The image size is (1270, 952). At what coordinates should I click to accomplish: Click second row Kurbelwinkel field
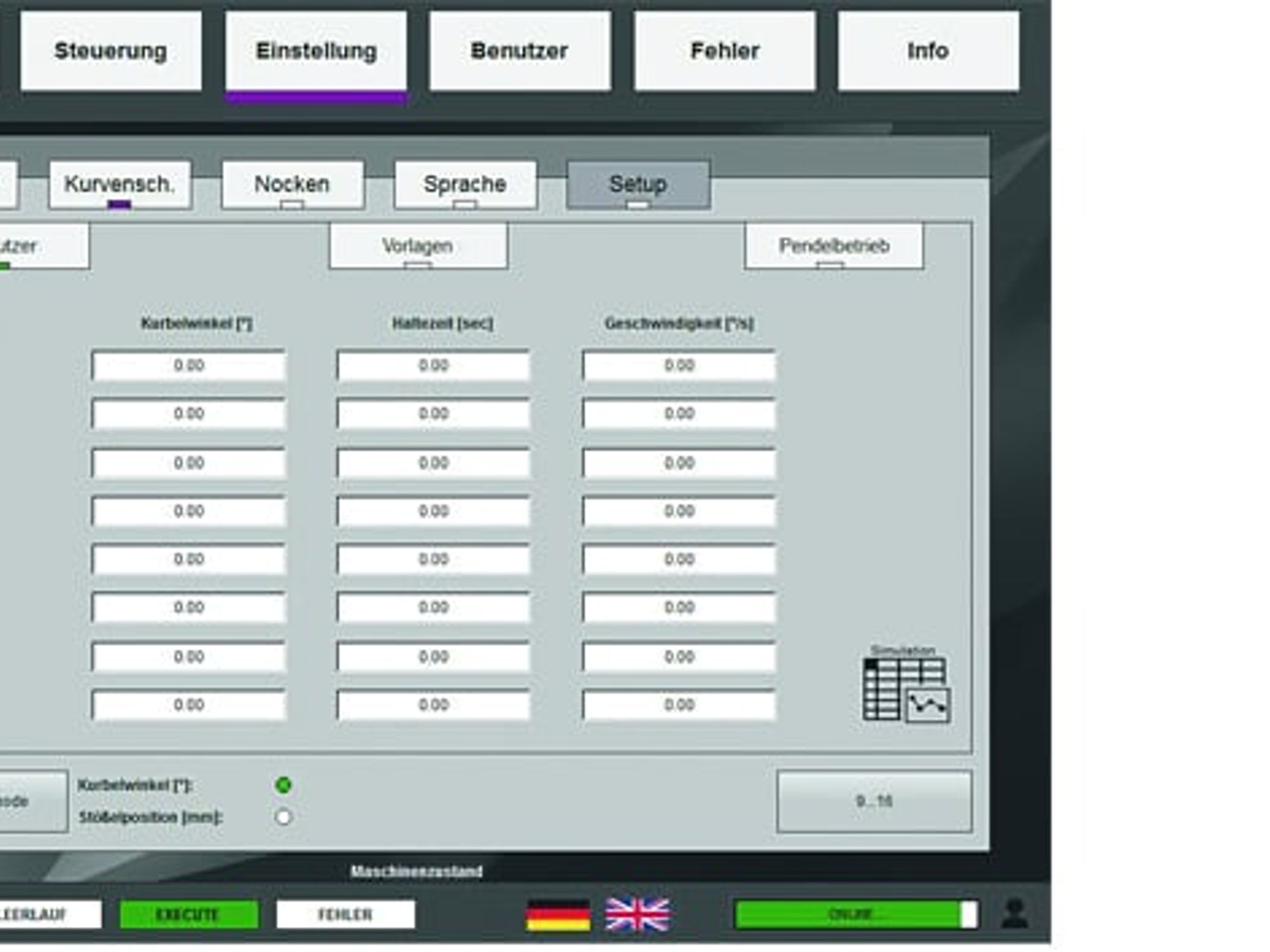coord(189,414)
